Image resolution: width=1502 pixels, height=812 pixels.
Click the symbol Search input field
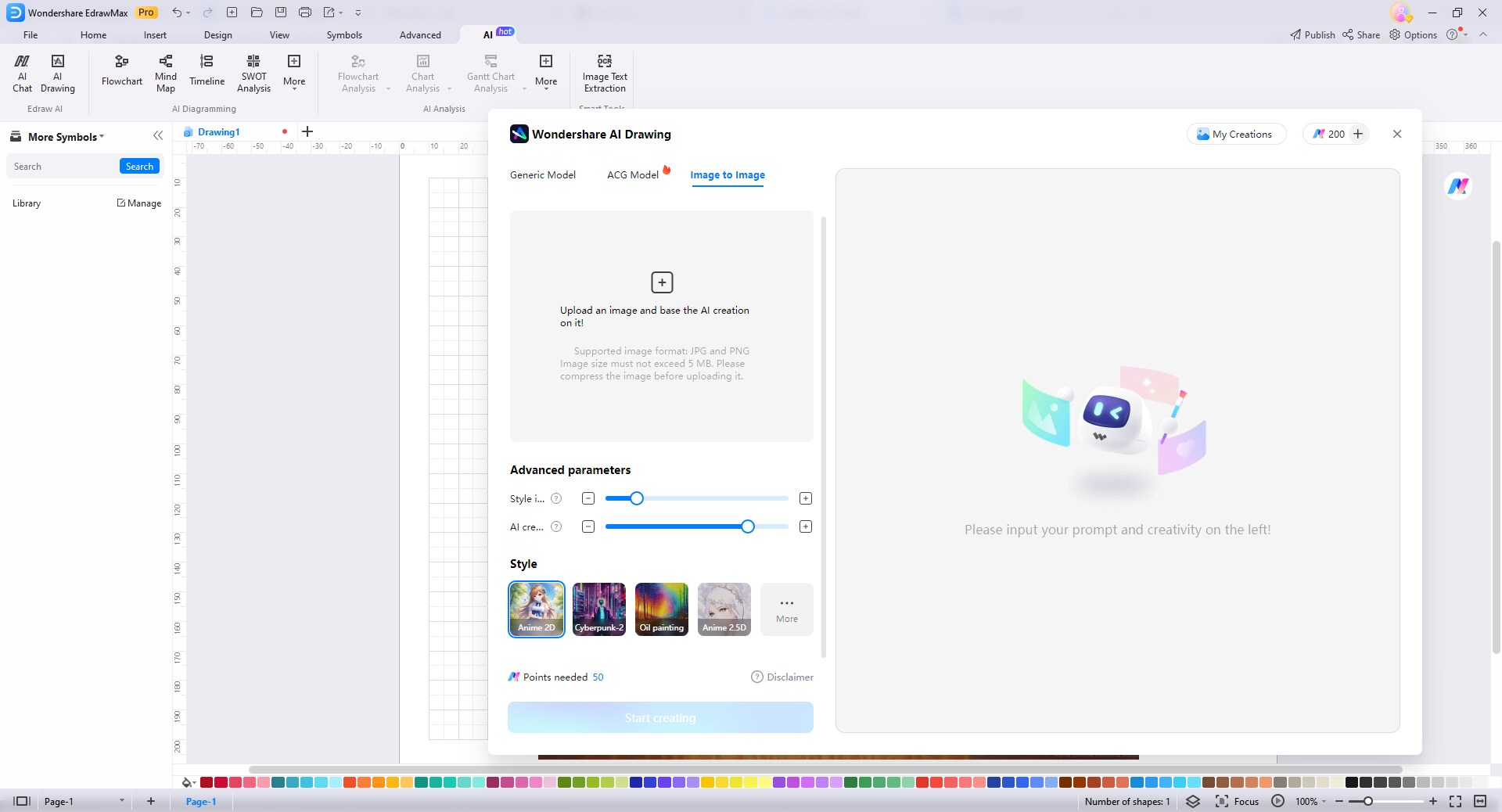point(63,166)
